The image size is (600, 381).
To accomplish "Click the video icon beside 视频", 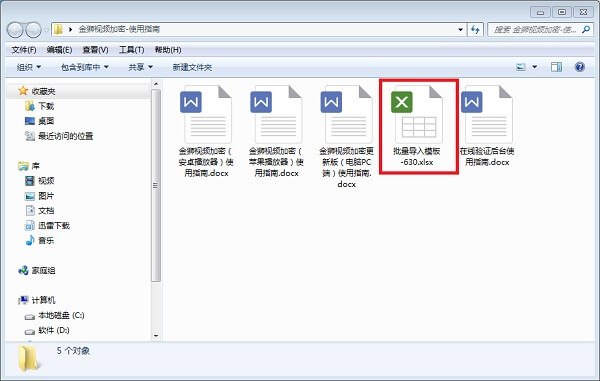I will 30,181.
